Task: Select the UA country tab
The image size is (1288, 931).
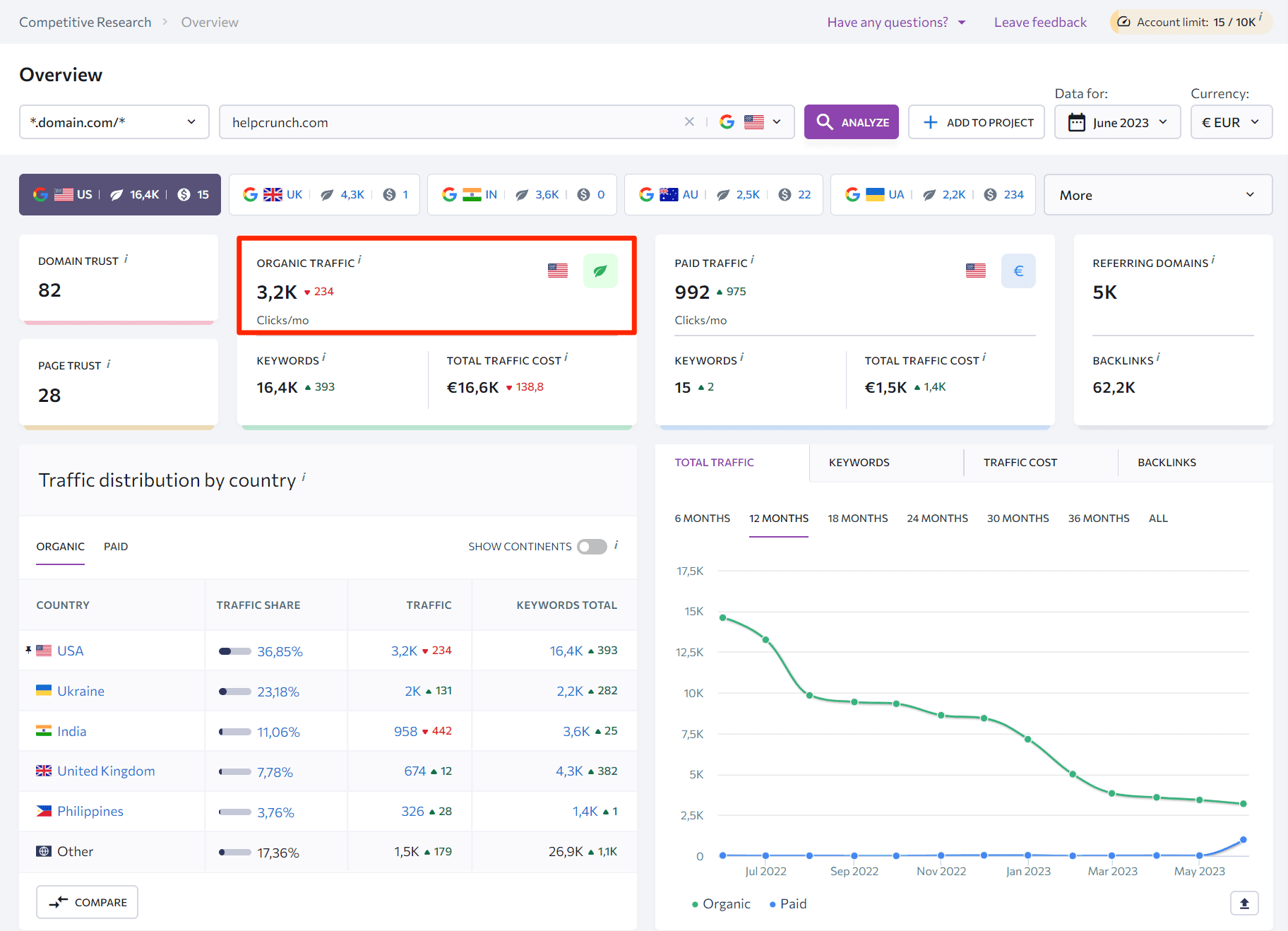Action: (x=933, y=194)
